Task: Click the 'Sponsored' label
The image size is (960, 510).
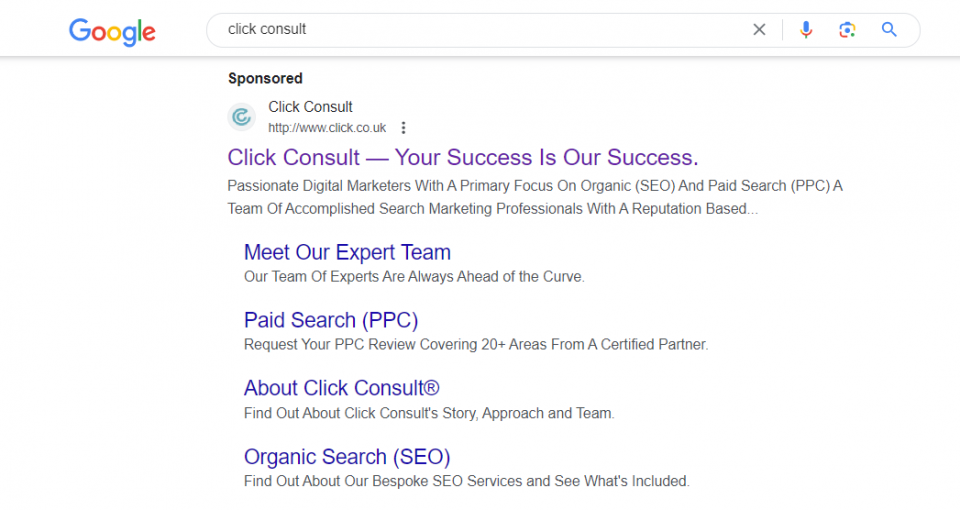Action: (x=265, y=78)
